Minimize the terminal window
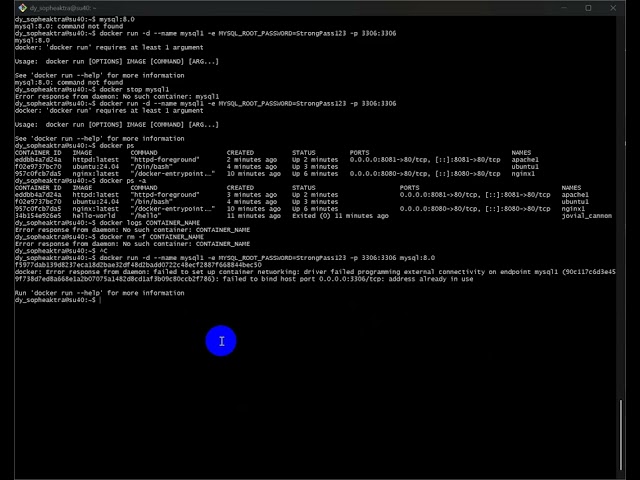Screen dimensions: 640x480 564,8
